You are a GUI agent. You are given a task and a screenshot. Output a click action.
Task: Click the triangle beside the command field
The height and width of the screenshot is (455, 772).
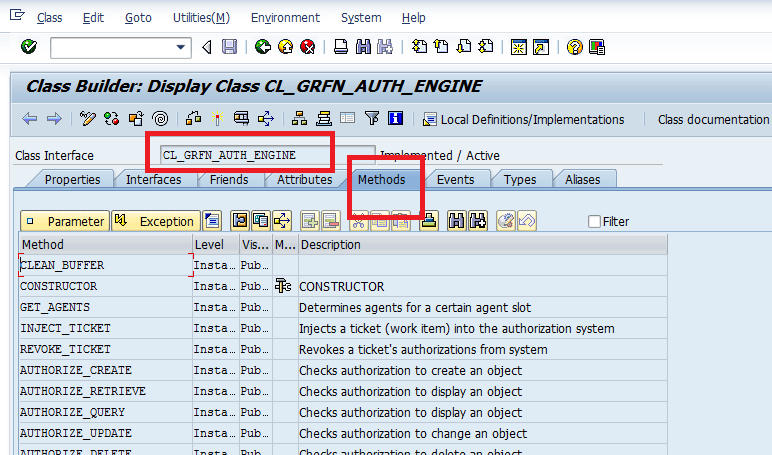pos(207,47)
